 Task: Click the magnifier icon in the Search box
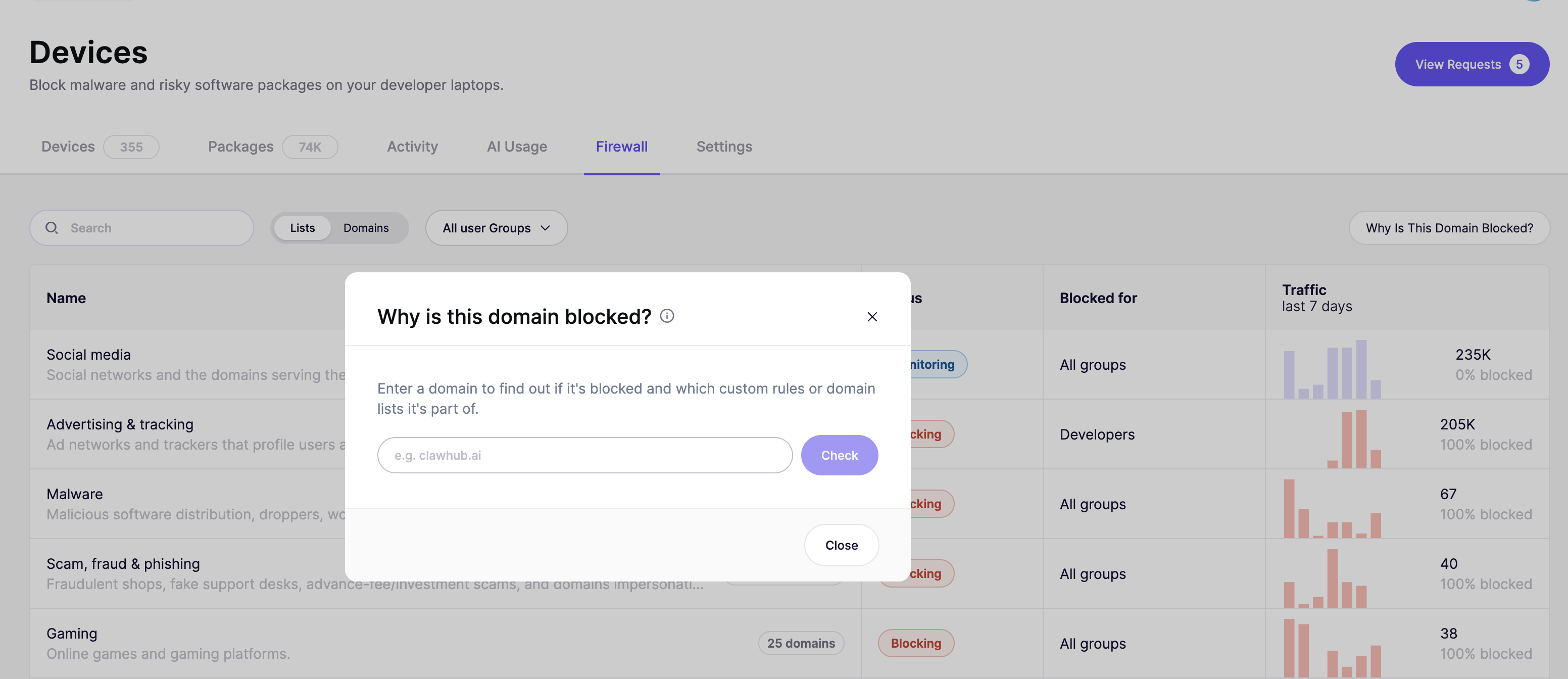(x=52, y=228)
